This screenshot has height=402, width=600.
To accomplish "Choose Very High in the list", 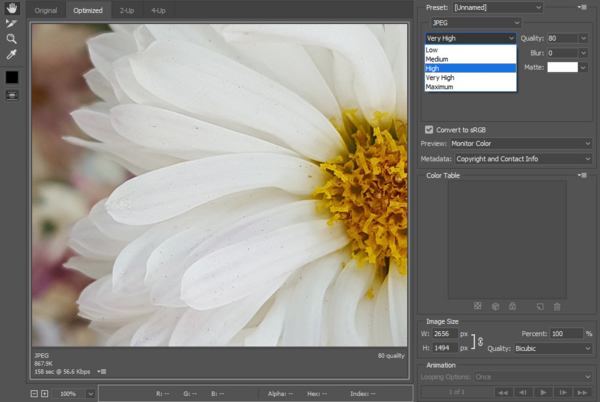I will coord(470,77).
